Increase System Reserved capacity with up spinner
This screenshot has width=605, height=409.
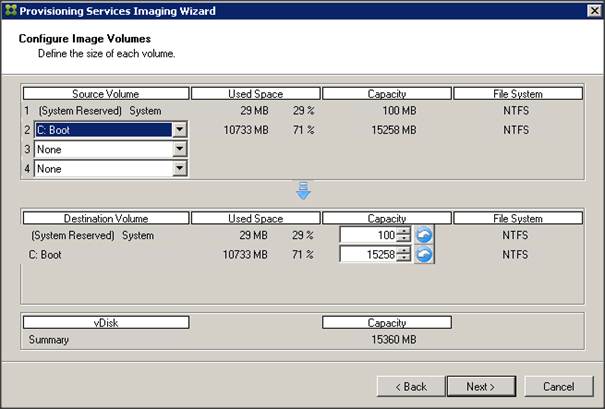404,231
